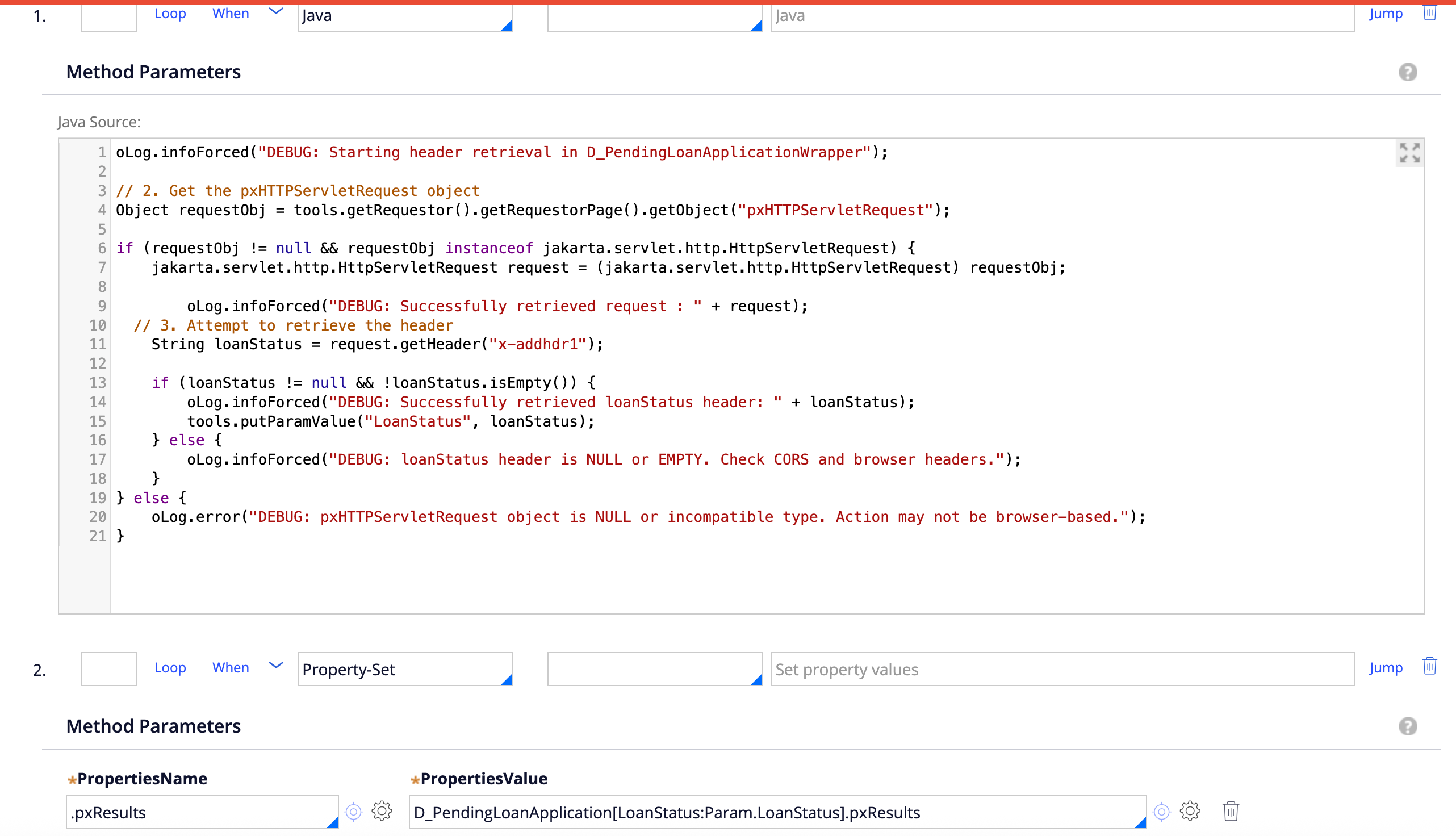Open the gear icon beside the PropertiesValue field
Viewport: 1456px width, 836px height.
pyautogui.click(x=1190, y=812)
